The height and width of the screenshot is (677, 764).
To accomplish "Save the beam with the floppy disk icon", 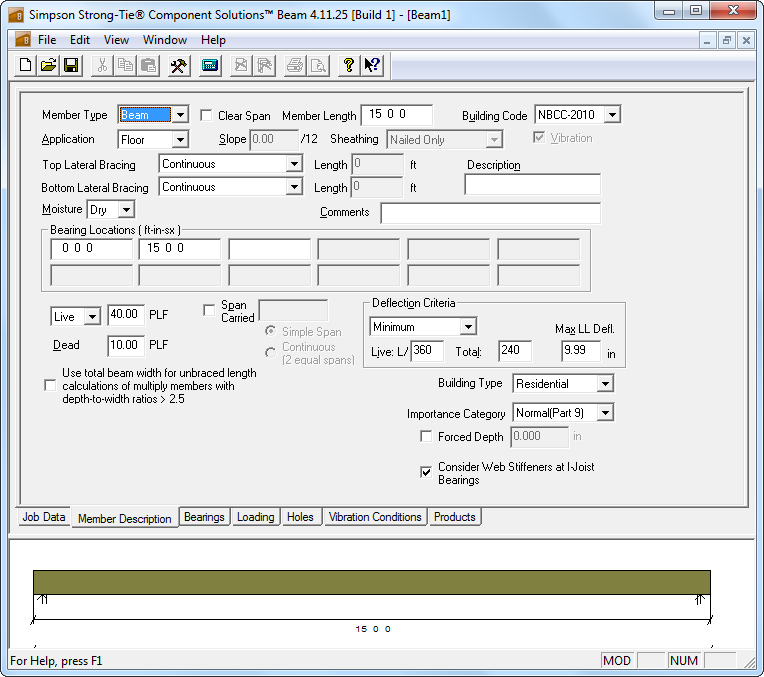I will (x=71, y=65).
